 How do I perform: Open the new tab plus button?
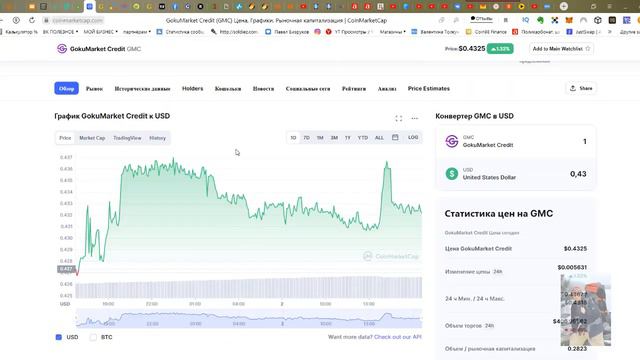(564, 6)
